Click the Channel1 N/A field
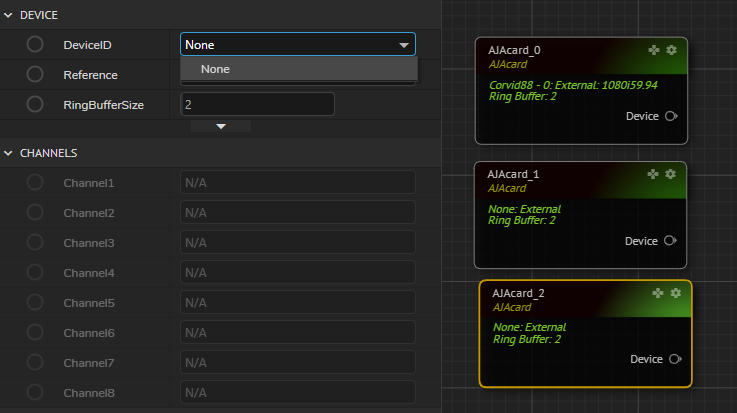 pyautogui.click(x=297, y=183)
